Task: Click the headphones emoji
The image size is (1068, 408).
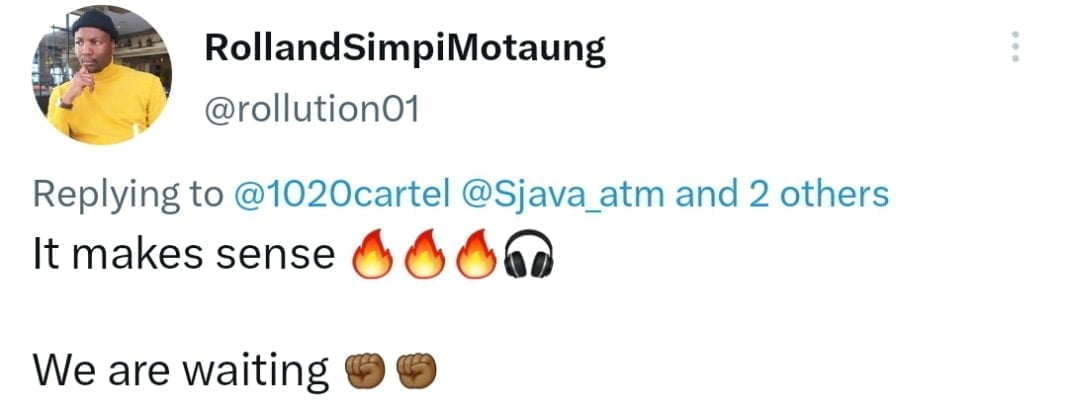Action: click(x=528, y=254)
